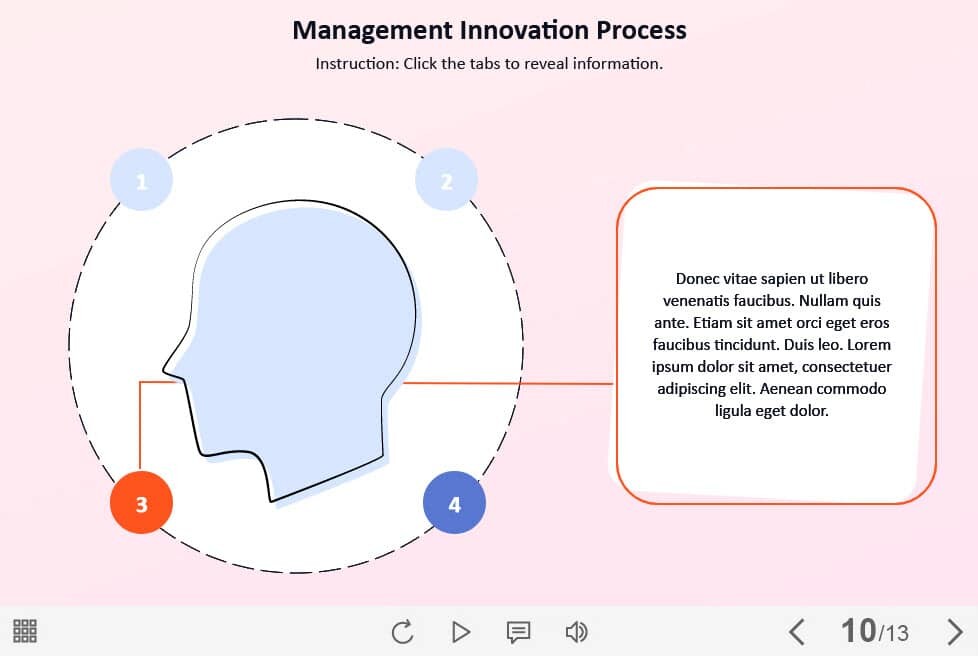Open the slide grid menu icon
The image size is (978, 656).
click(25, 631)
